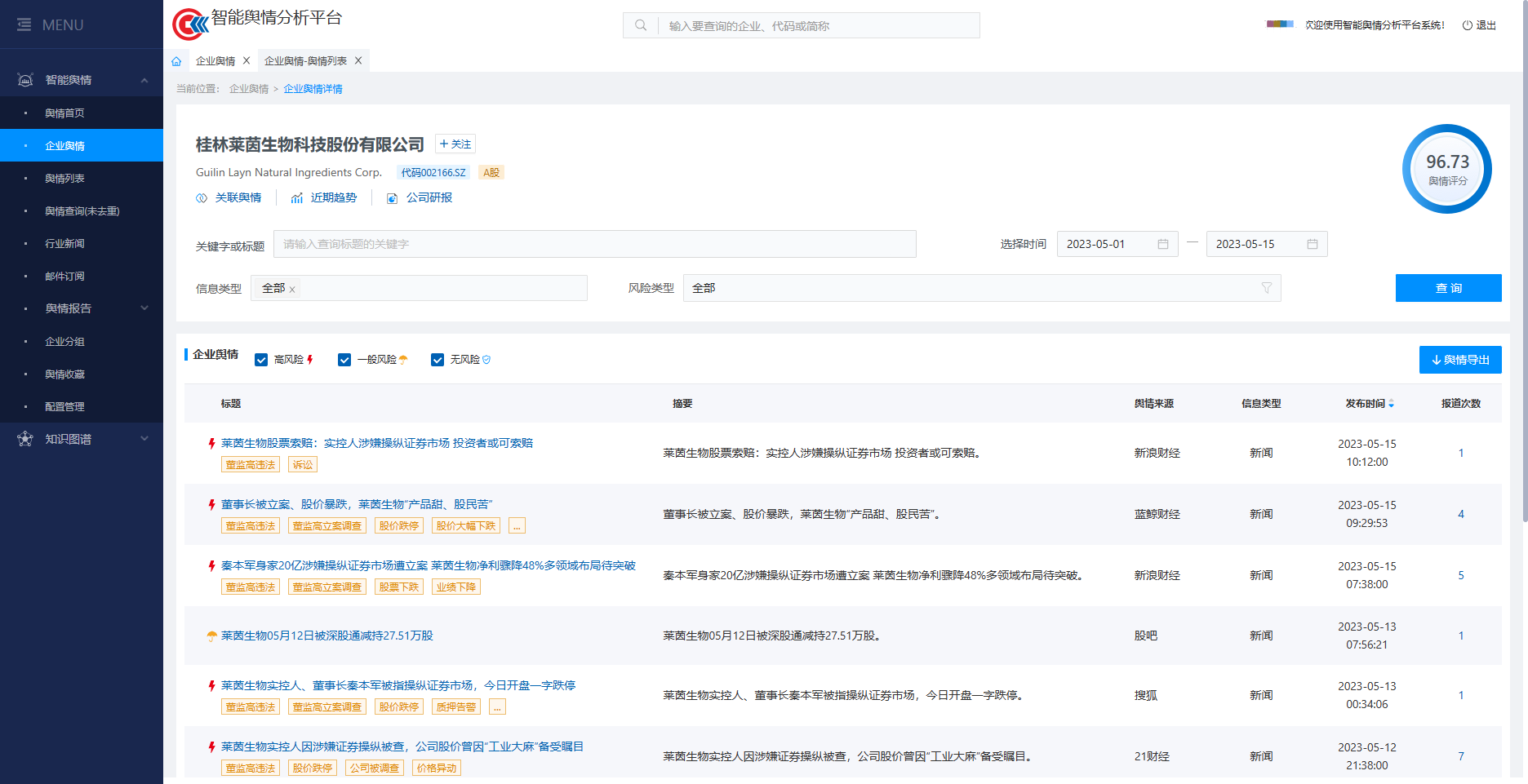Select 舆情查询(未去重) in sidebar

coord(82,210)
